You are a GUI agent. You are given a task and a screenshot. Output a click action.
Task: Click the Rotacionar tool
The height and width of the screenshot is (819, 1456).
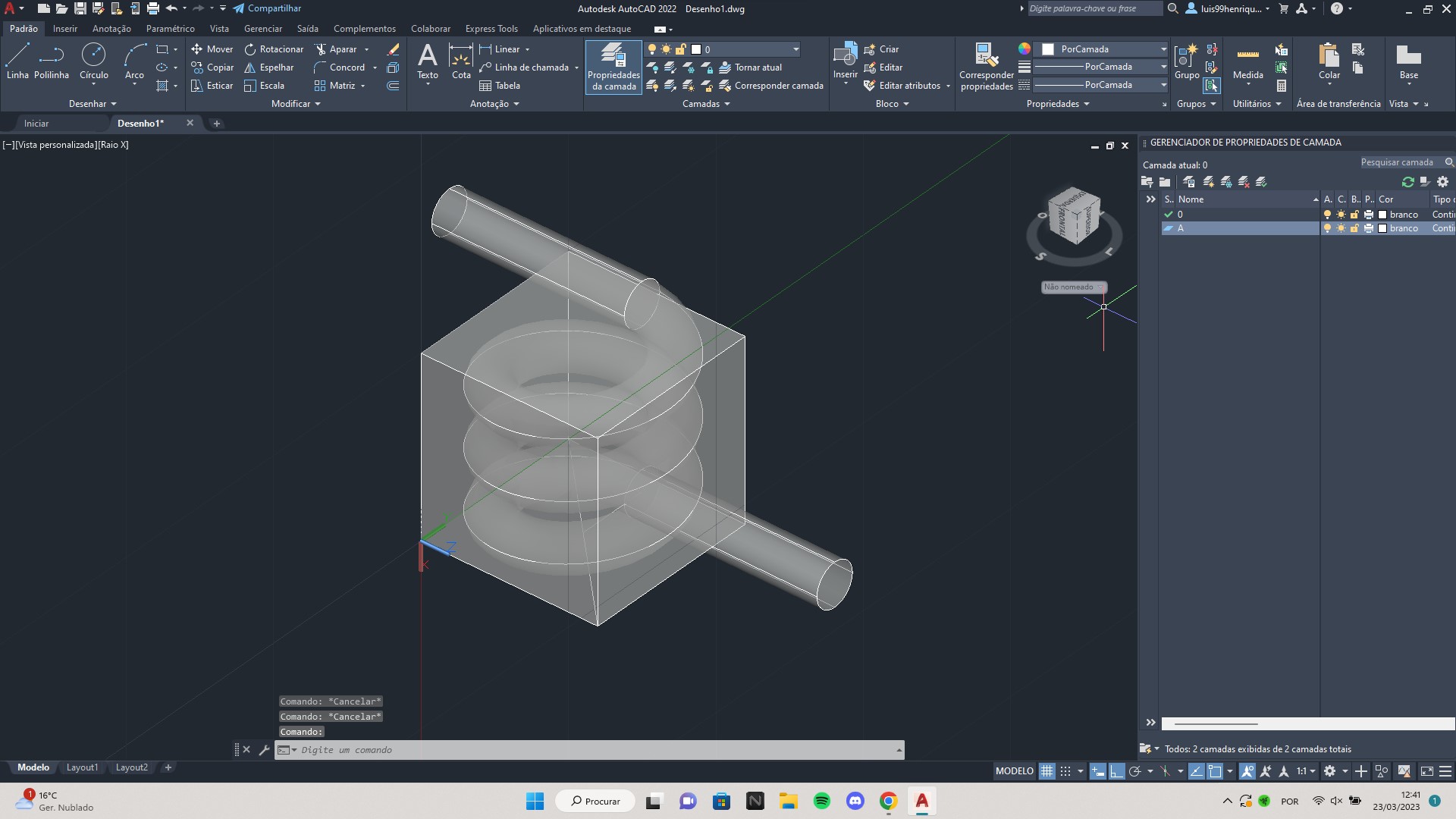point(274,49)
